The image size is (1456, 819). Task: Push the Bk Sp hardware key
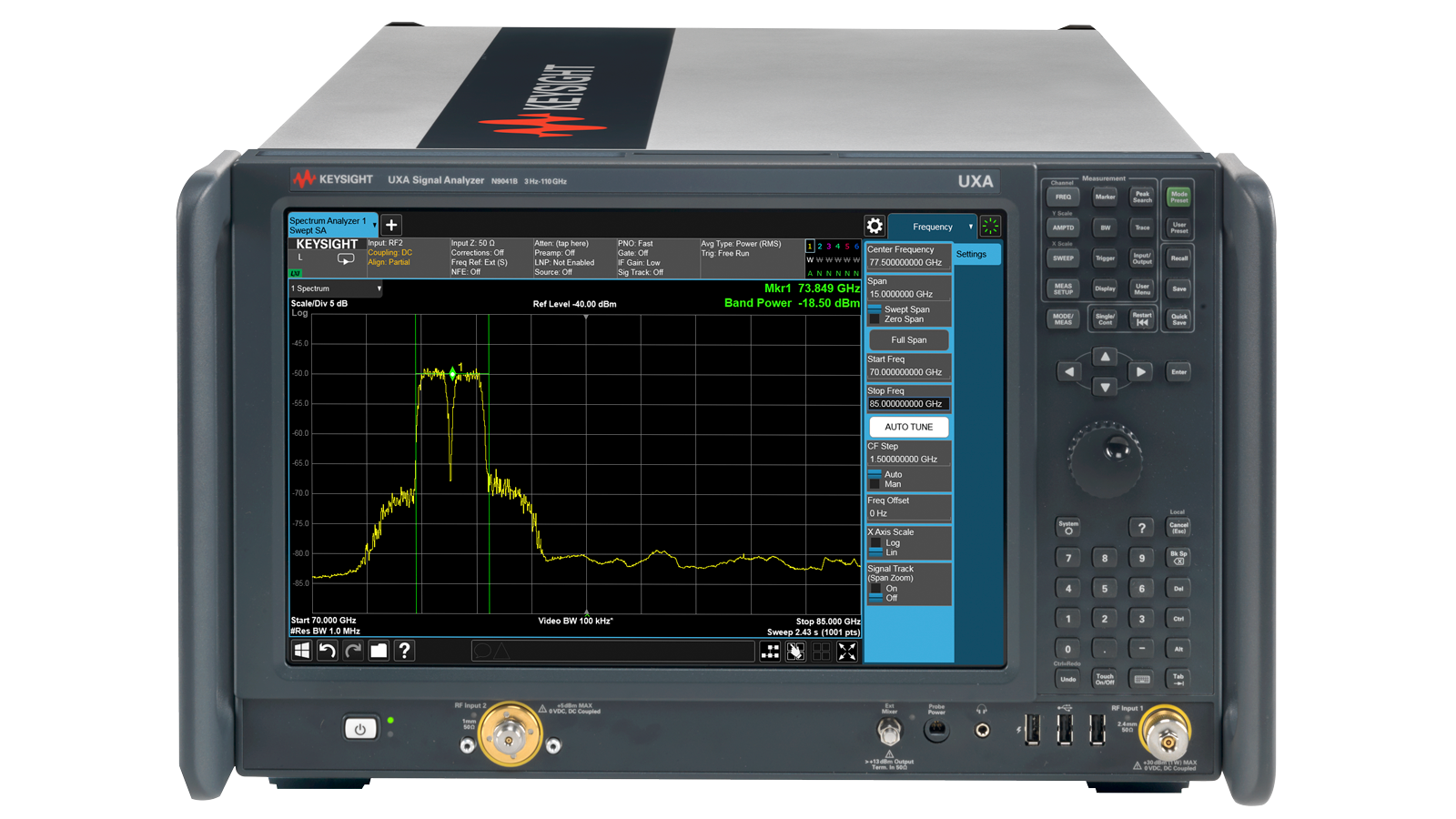(1178, 557)
